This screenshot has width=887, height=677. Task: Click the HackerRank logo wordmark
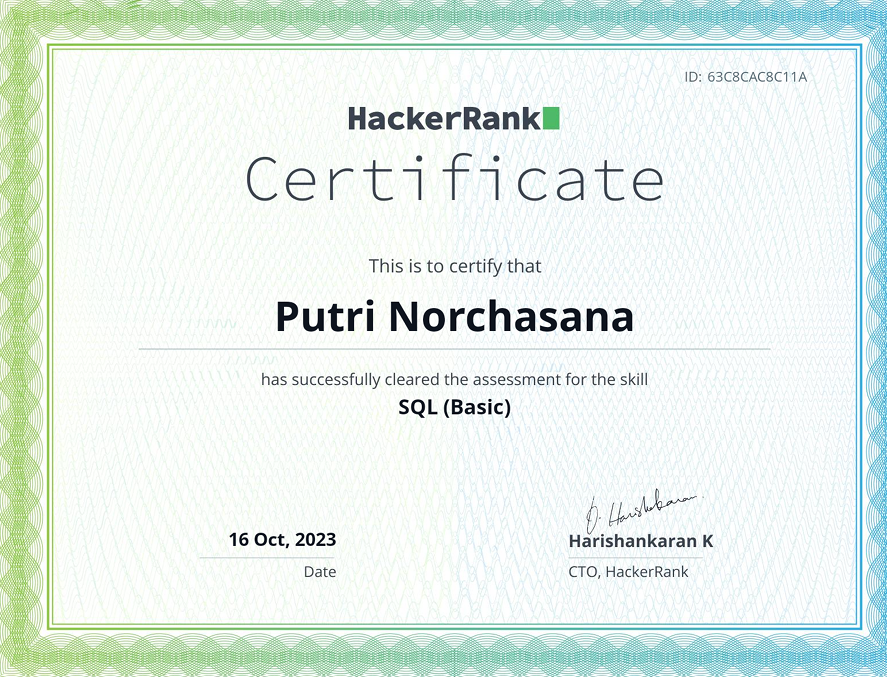(x=454, y=119)
